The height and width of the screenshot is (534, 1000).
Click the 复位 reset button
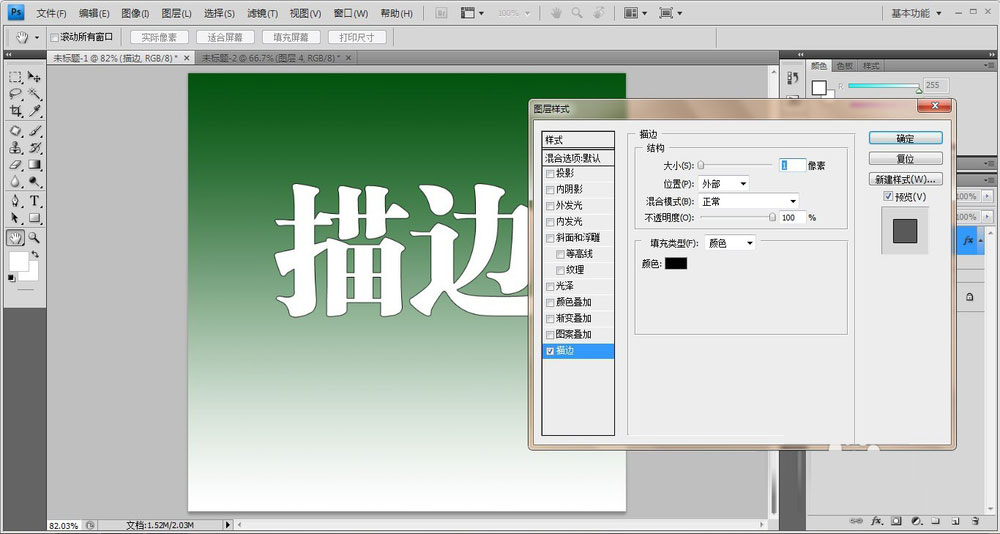905,158
